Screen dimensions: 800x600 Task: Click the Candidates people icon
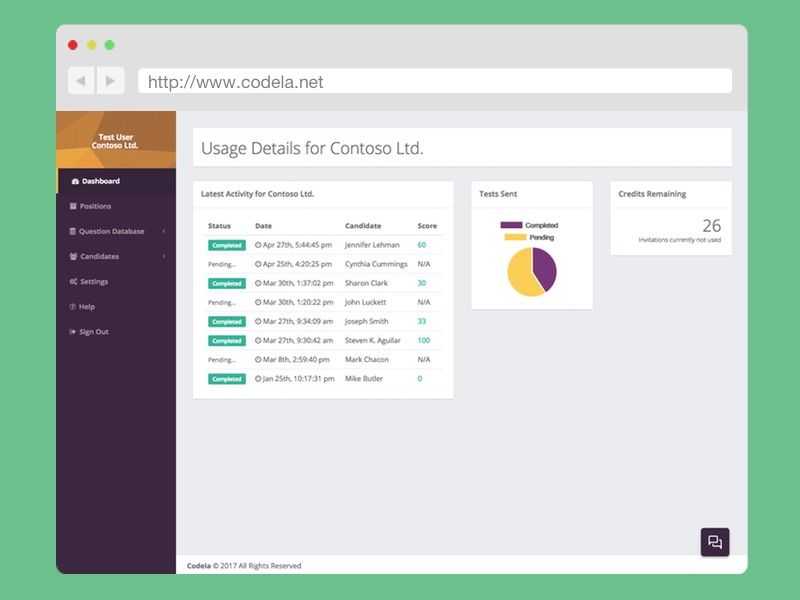(71, 256)
